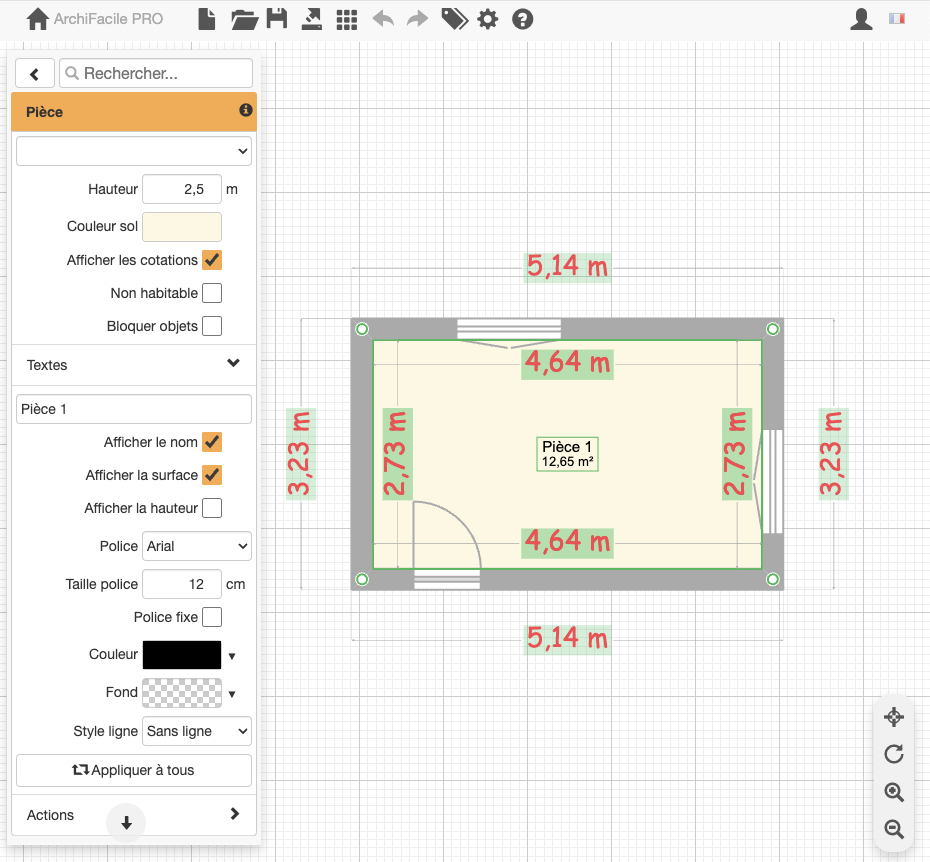Open the black Couleur text swatch
930x862 pixels.
(182, 655)
